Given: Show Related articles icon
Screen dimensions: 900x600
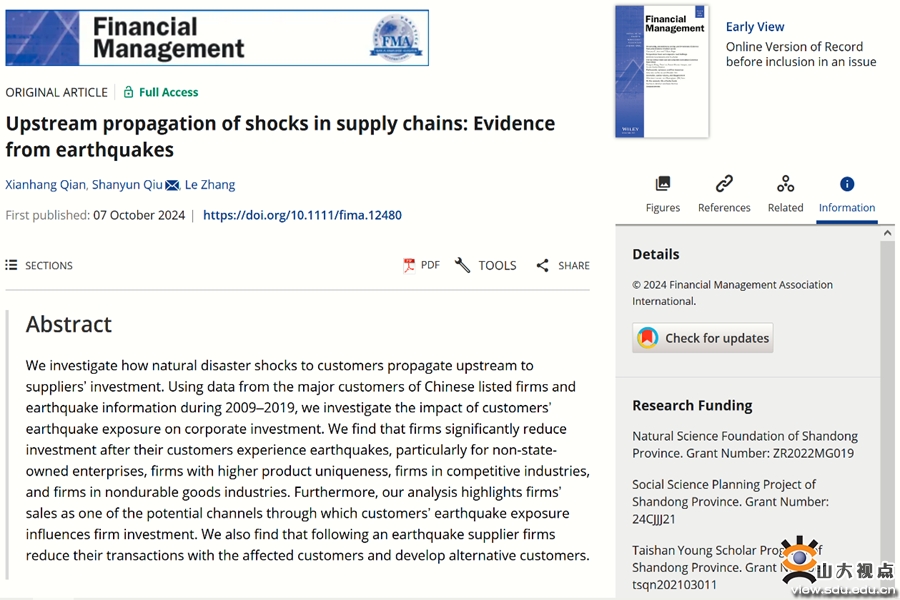Looking at the screenshot, I should click(785, 184).
